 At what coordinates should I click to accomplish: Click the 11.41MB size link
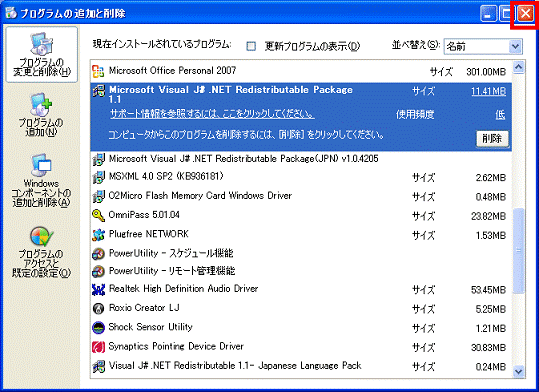[488, 91]
